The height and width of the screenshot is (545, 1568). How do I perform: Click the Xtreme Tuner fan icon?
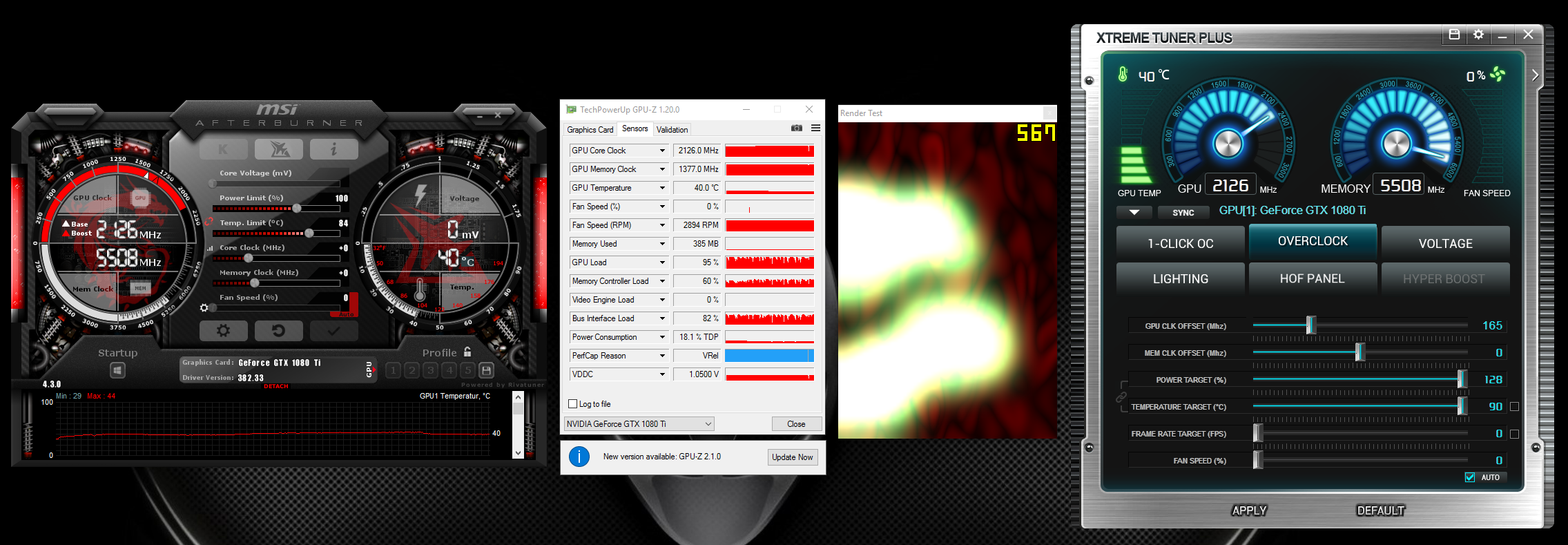[x=1497, y=74]
